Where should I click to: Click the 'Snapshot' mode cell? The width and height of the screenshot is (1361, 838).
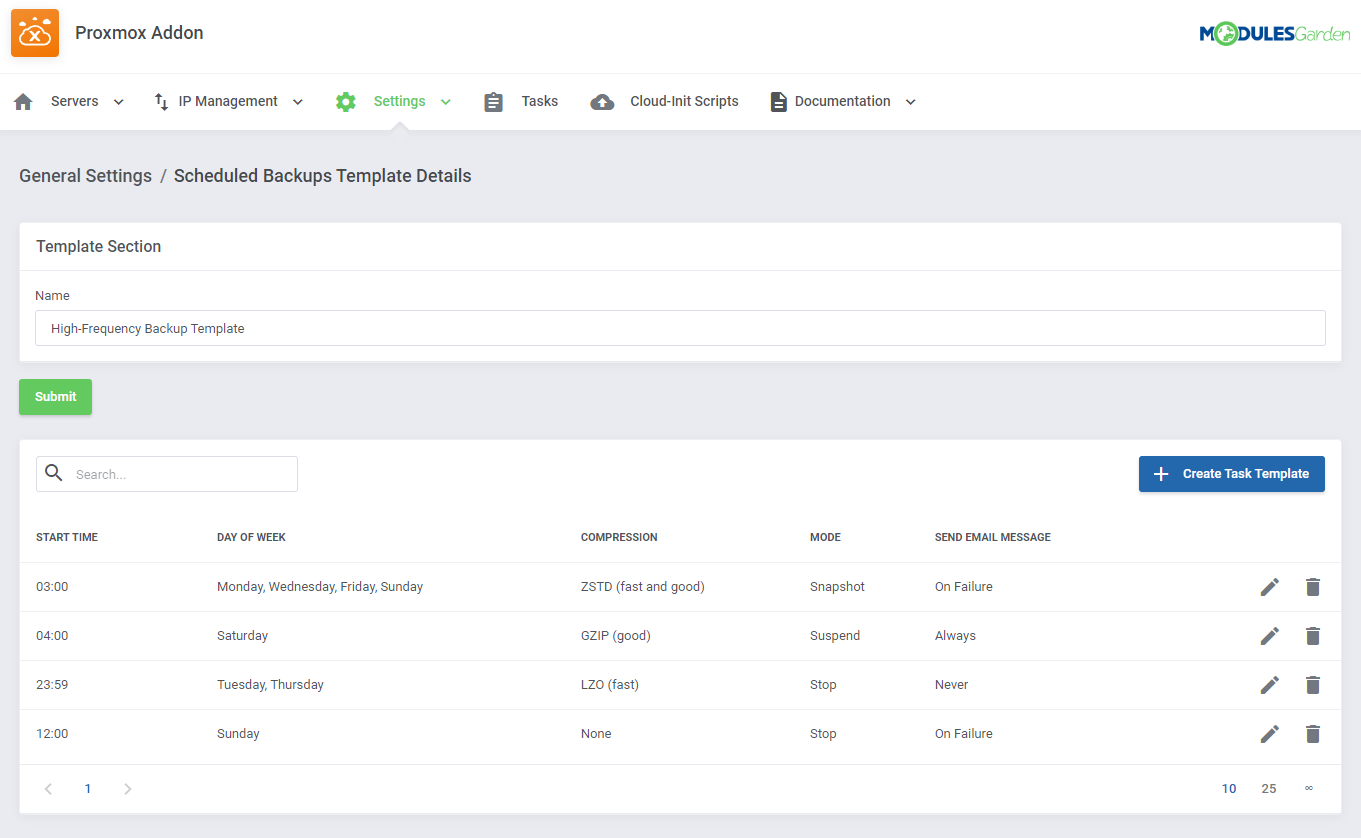(x=837, y=587)
